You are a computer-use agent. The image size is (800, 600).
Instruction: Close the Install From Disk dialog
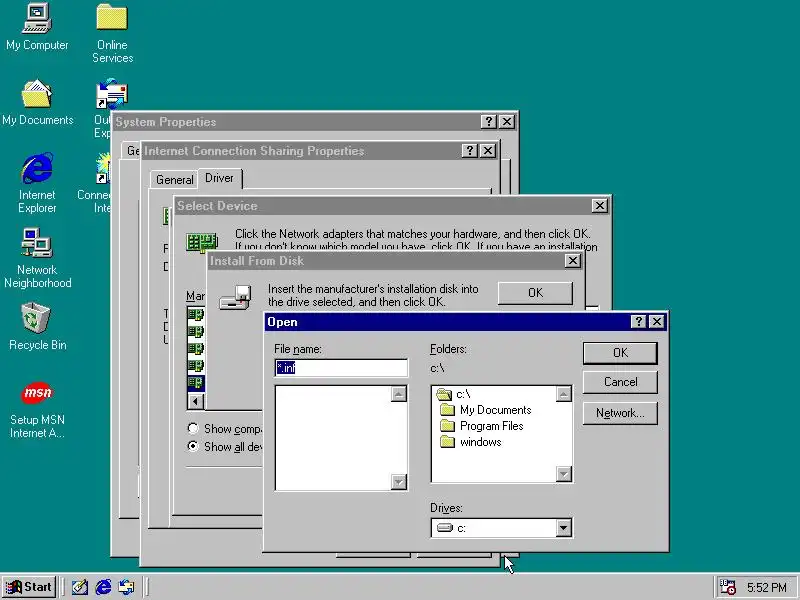pyautogui.click(x=573, y=261)
